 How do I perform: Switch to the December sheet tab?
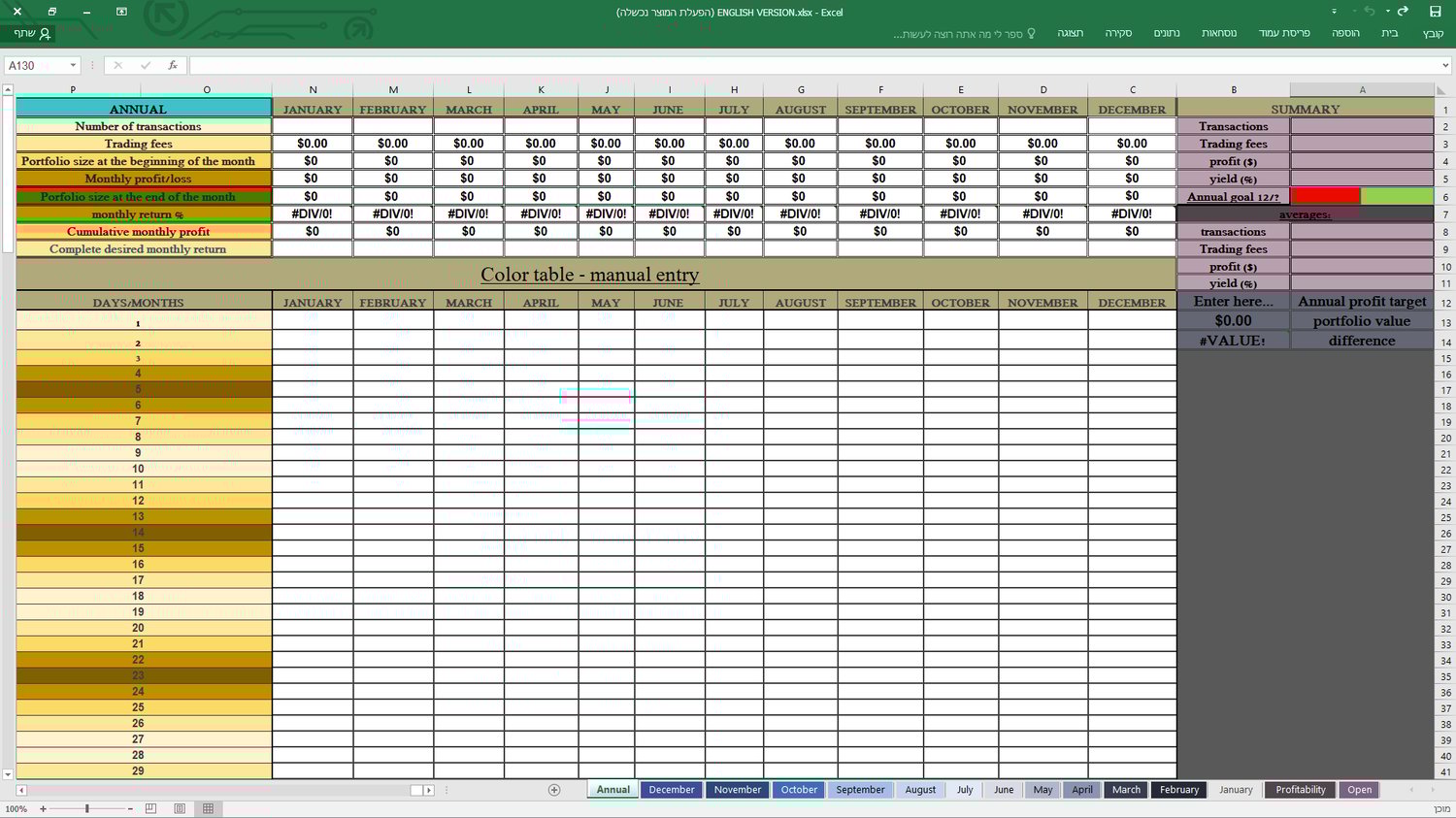click(672, 790)
